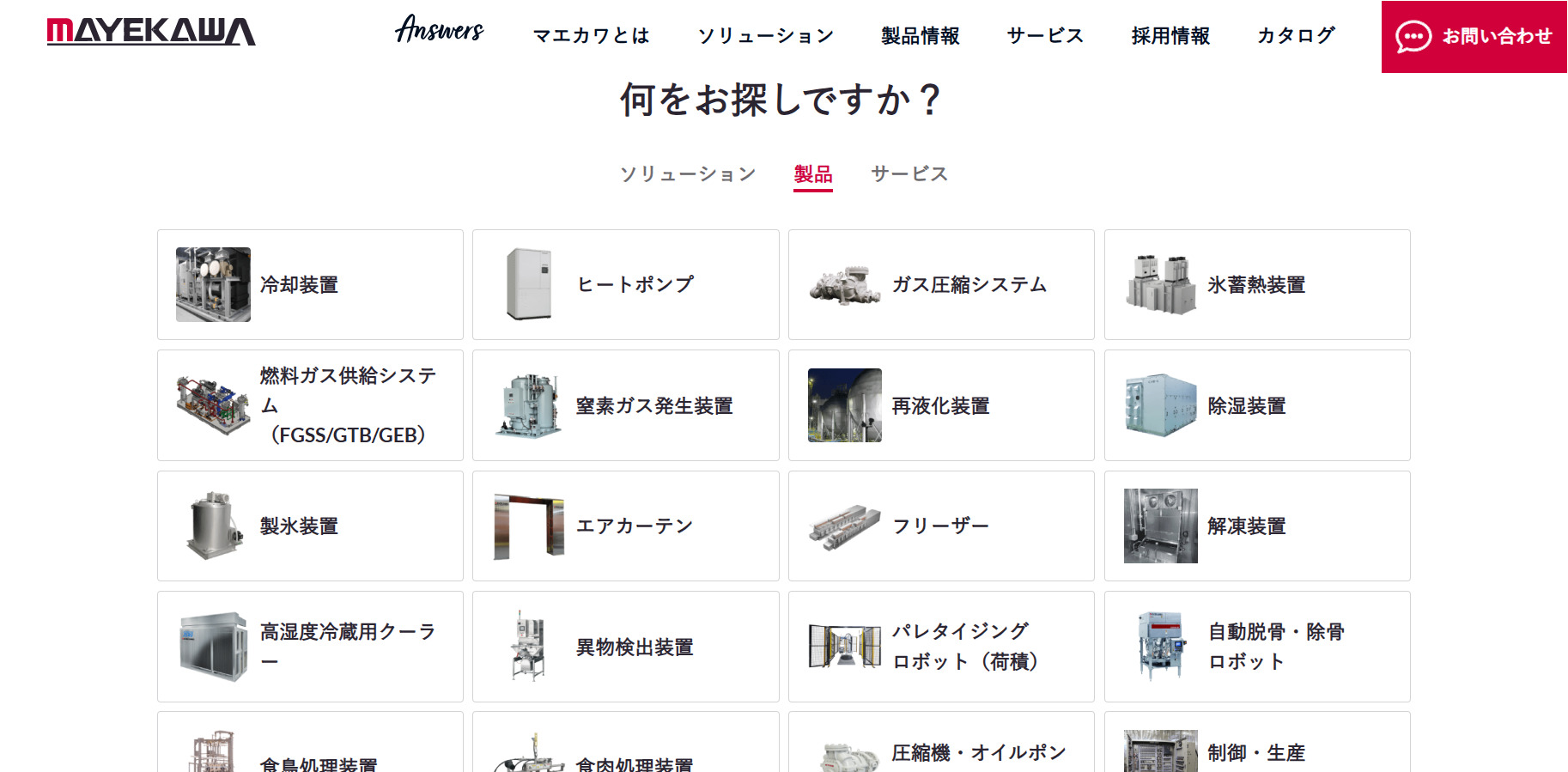Click the 解凍装置 product image
Viewport: 1568px width, 772px height.
pyautogui.click(x=1161, y=526)
